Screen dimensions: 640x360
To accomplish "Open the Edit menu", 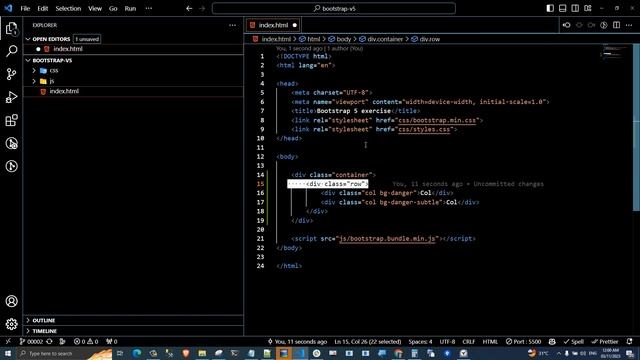I will click(x=42, y=8).
